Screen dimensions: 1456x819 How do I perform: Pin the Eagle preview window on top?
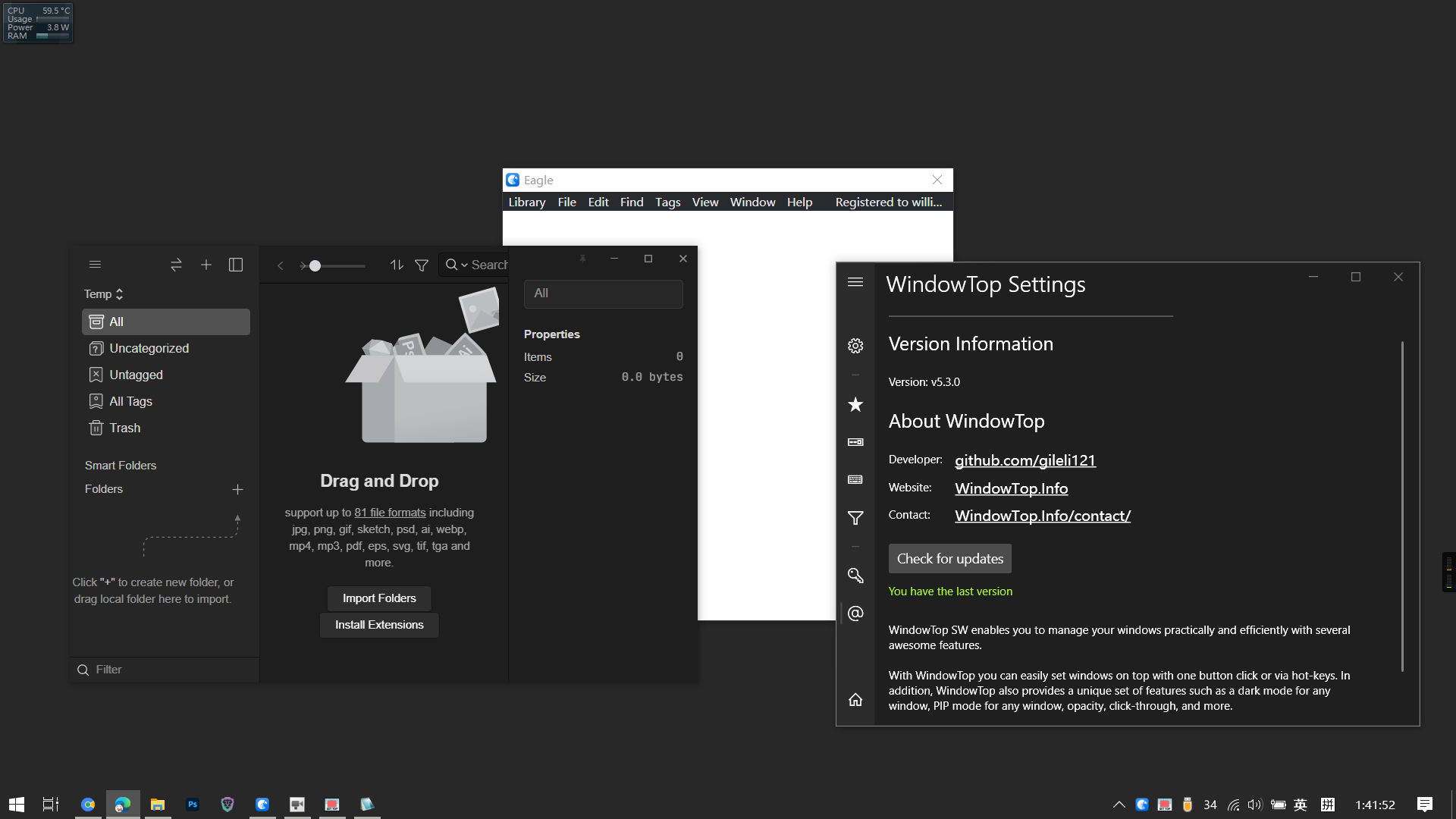pyautogui.click(x=582, y=259)
